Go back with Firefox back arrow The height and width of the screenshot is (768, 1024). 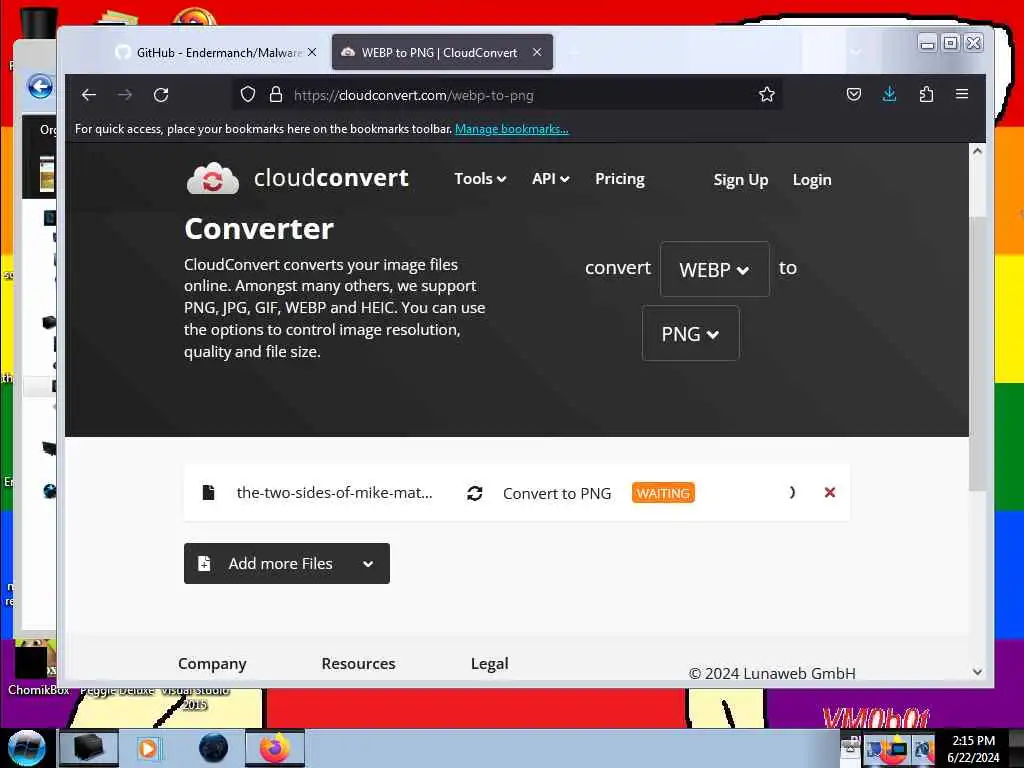coord(89,95)
